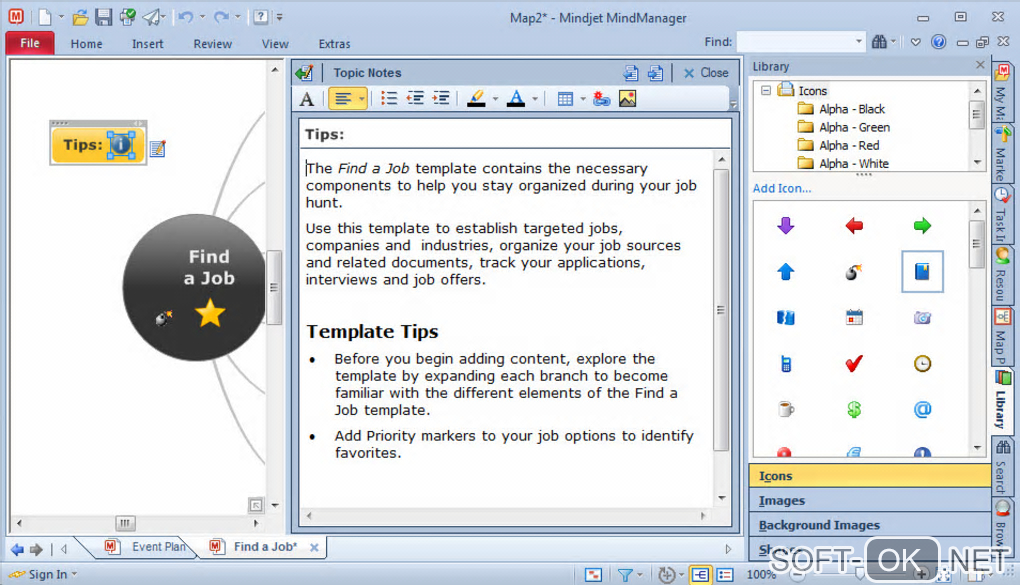The image size is (1020, 585).
Task: Go to next topic note icon
Action: tap(656, 73)
